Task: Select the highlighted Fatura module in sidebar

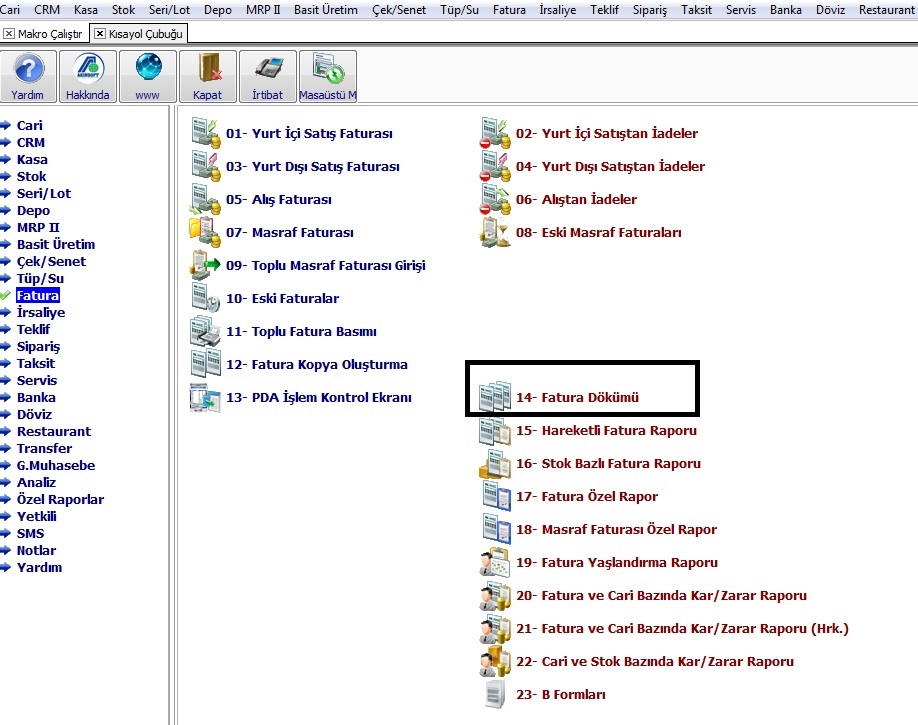Action: pyautogui.click(x=38, y=295)
